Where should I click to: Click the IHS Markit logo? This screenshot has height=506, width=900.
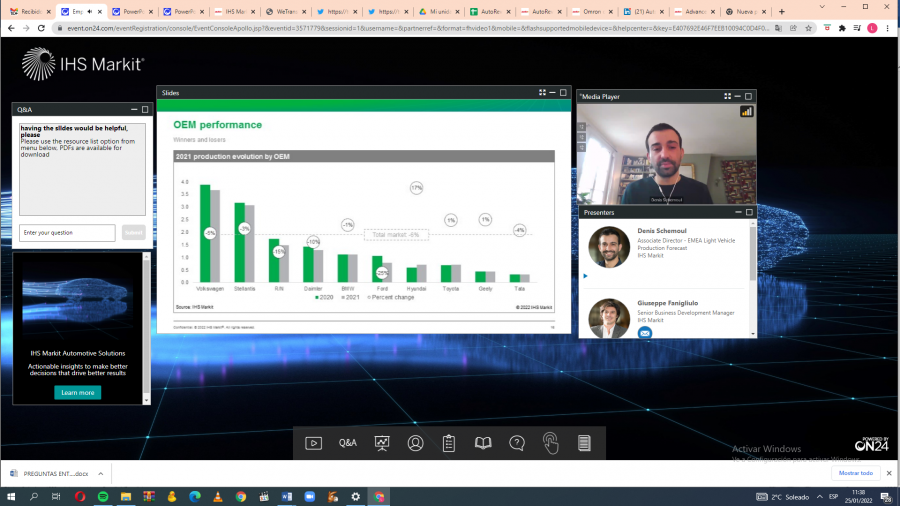(83, 64)
